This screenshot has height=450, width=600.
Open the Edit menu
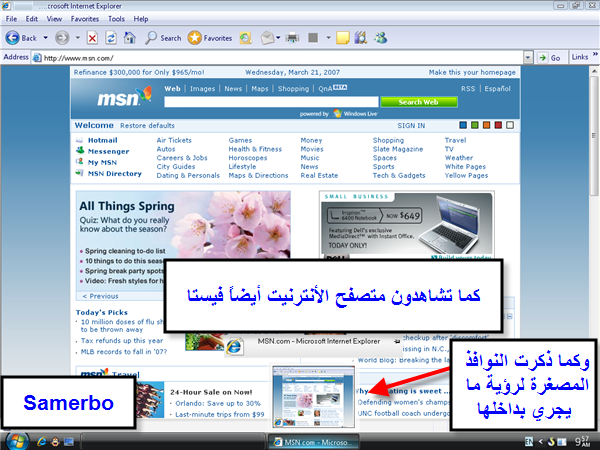(32, 19)
